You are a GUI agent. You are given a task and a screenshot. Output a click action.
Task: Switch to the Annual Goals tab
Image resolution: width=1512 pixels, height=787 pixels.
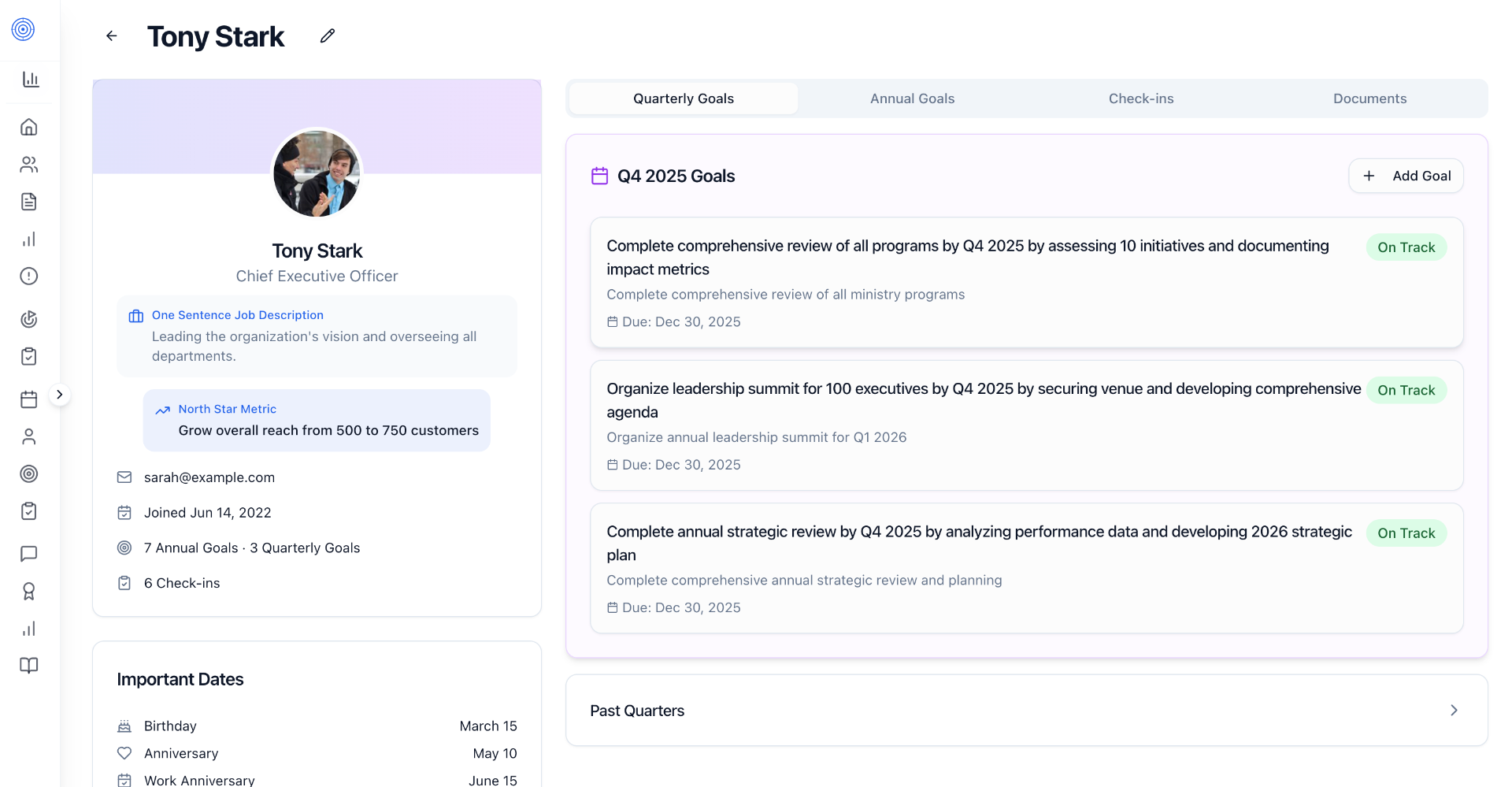(x=912, y=98)
